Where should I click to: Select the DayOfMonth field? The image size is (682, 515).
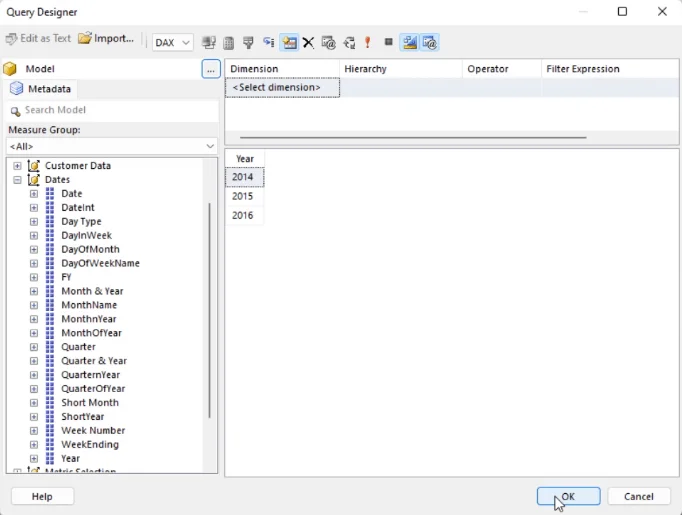click(x=90, y=249)
